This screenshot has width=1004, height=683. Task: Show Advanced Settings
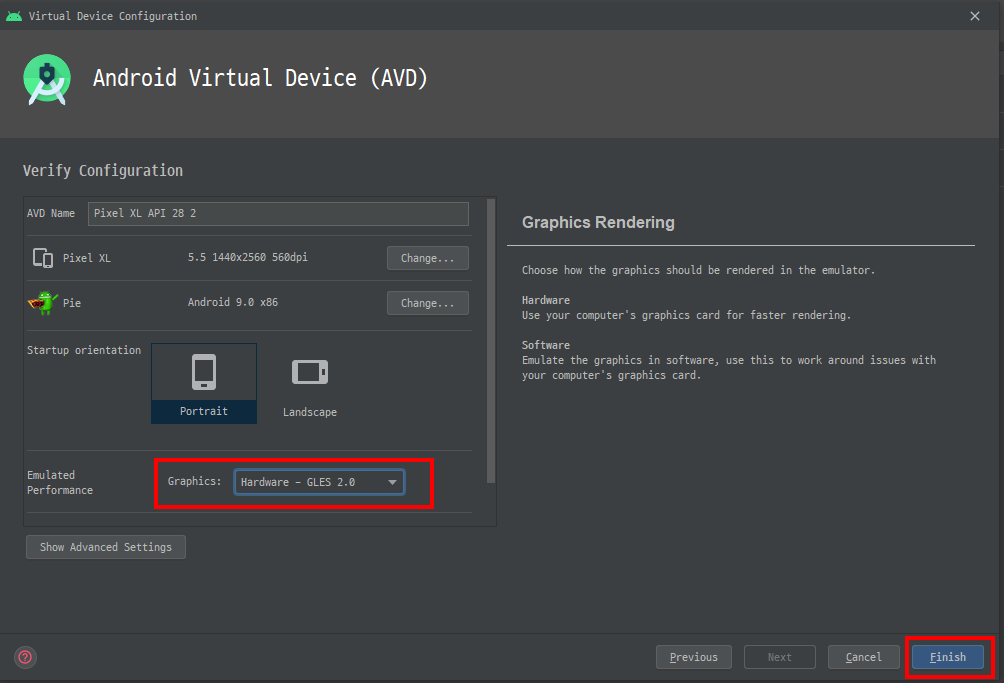[x=106, y=547]
